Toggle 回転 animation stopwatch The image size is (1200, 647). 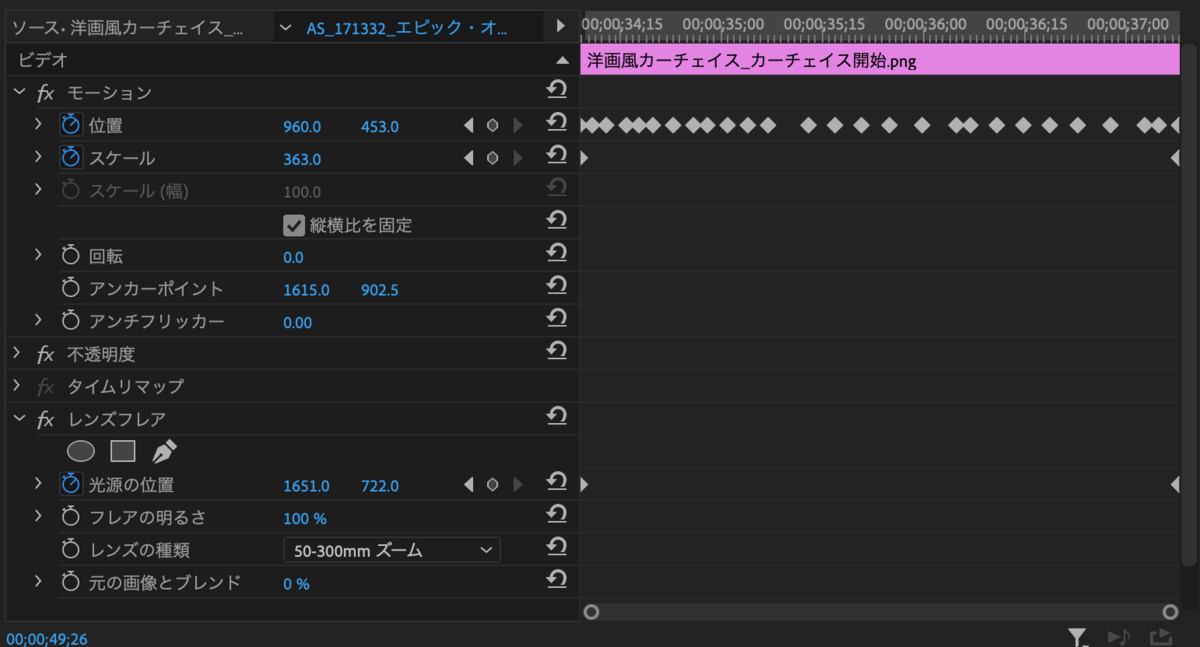tap(70, 255)
